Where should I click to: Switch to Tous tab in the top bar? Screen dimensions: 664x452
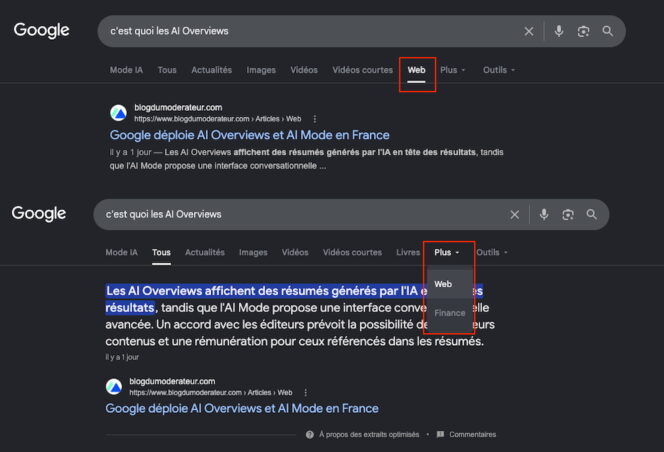pyautogui.click(x=167, y=70)
